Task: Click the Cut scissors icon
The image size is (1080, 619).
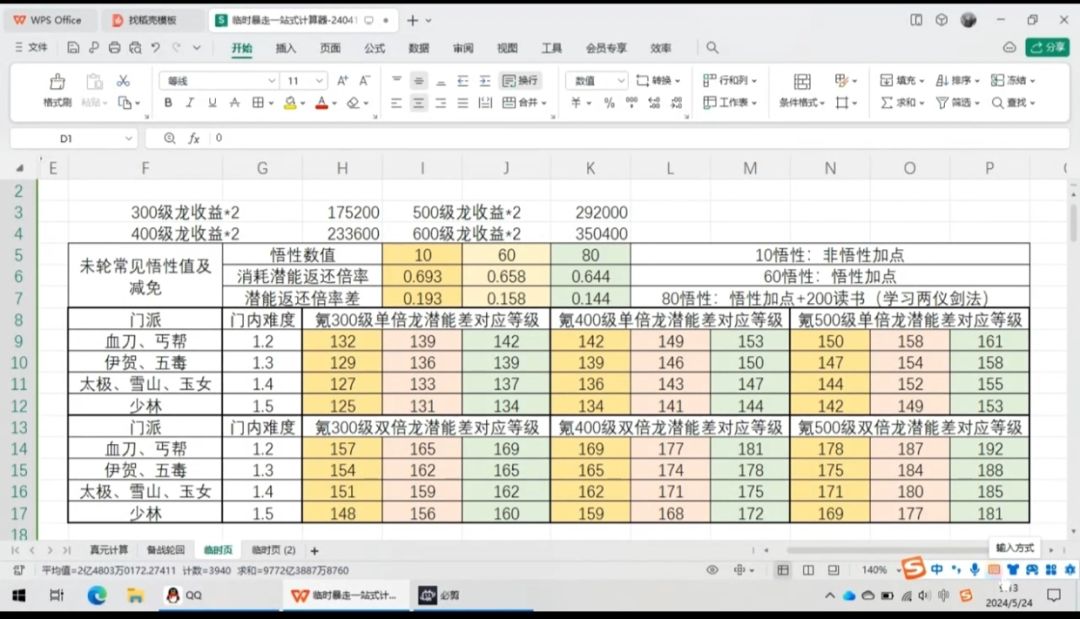Action: [x=123, y=81]
